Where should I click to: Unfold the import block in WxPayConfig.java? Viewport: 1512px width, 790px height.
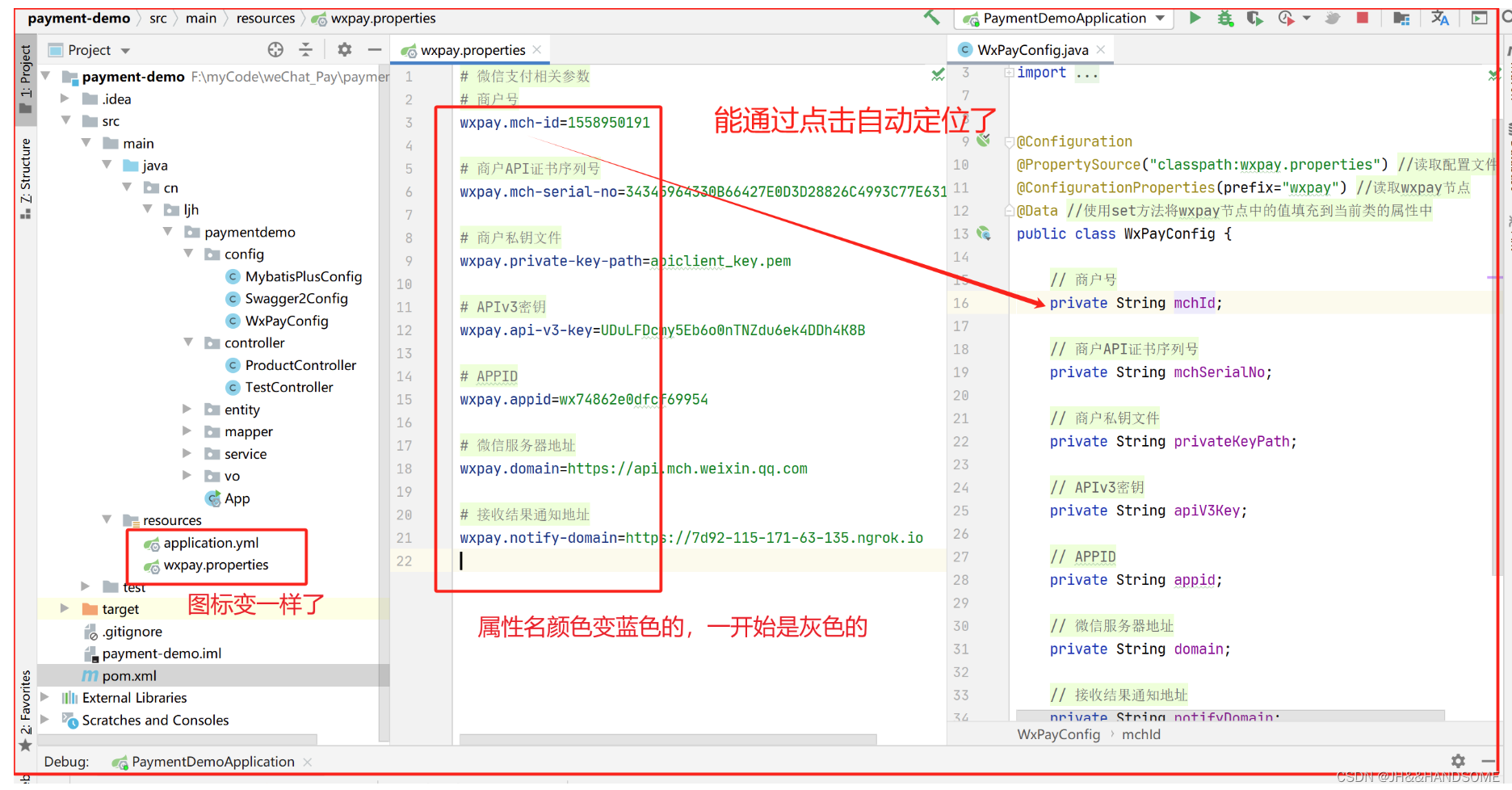(1009, 73)
